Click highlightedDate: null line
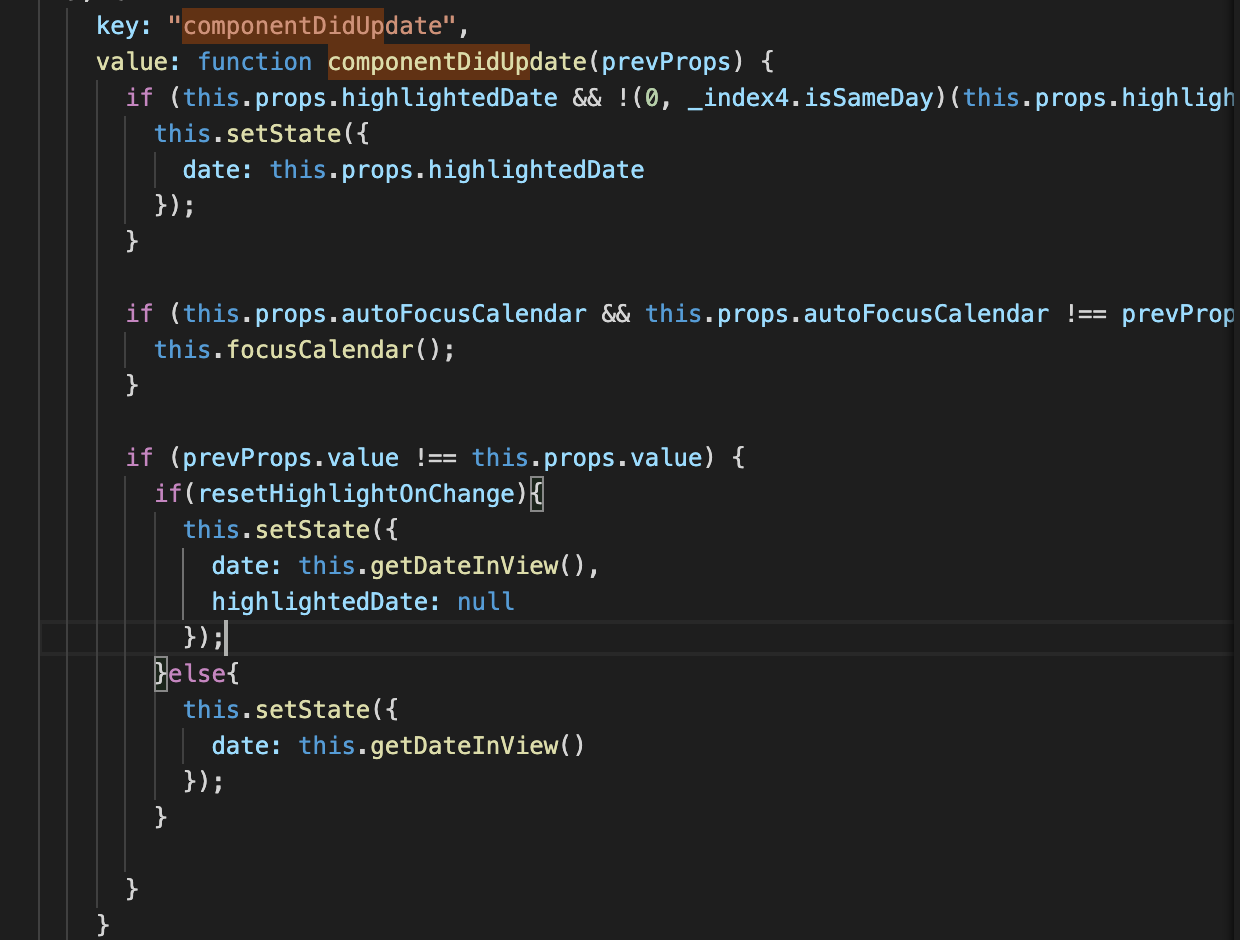1240x940 pixels. coord(363,601)
